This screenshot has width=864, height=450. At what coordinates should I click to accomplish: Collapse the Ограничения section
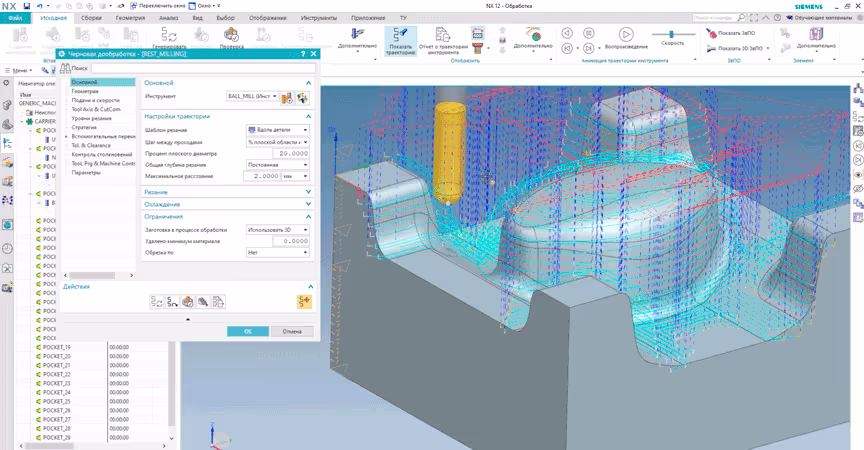(x=308, y=216)
